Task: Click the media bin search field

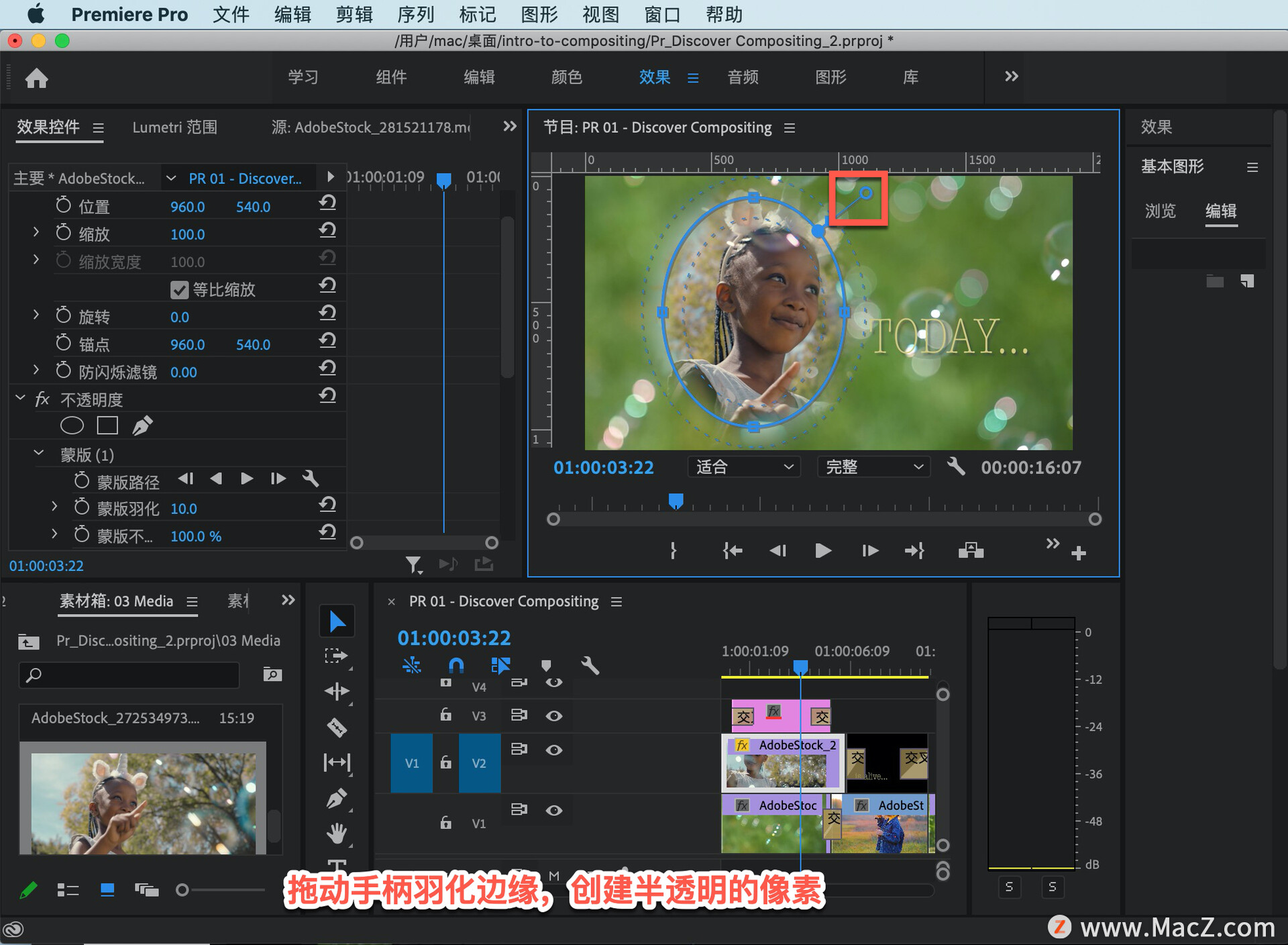Action: (129, 675)
